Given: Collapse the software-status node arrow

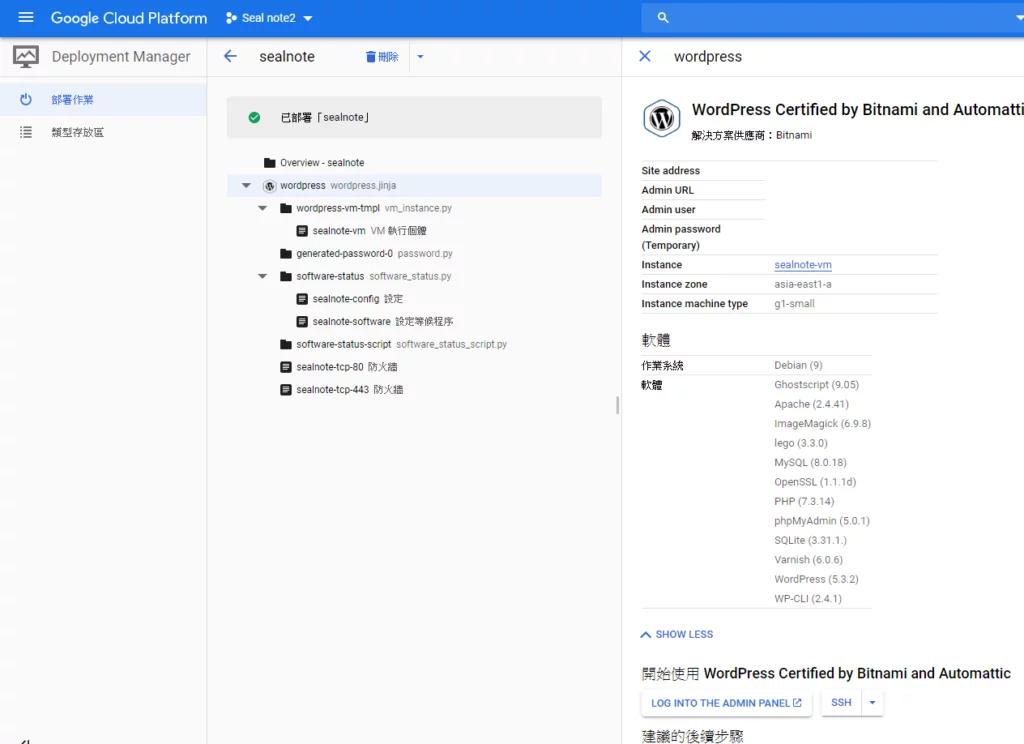Looking at the screenshot, I should [263, 276].
